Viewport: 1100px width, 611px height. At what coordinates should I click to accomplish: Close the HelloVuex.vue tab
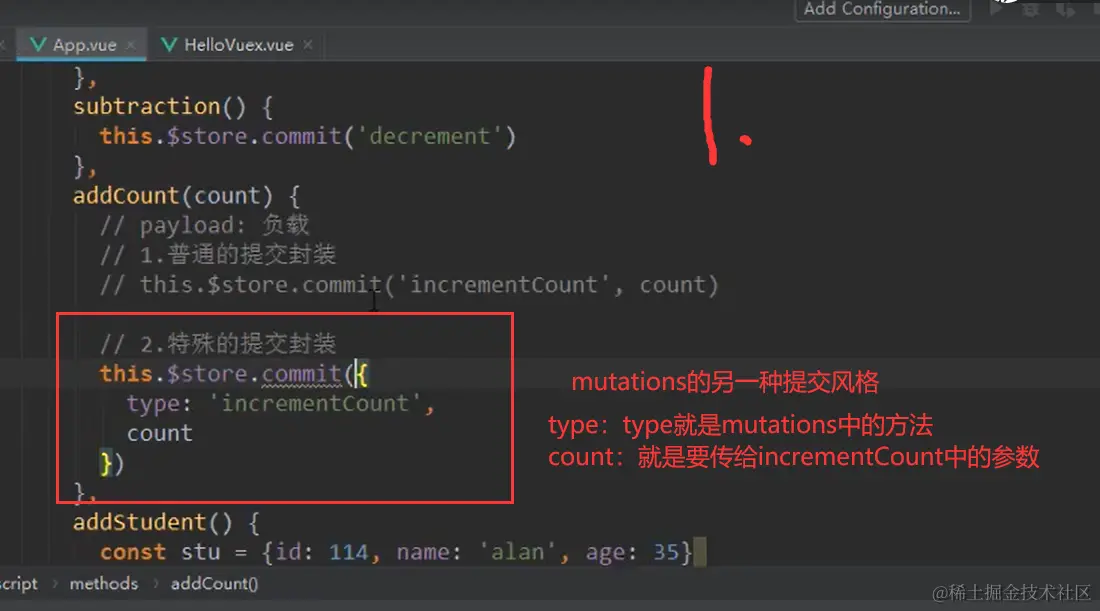click(307, 45)
